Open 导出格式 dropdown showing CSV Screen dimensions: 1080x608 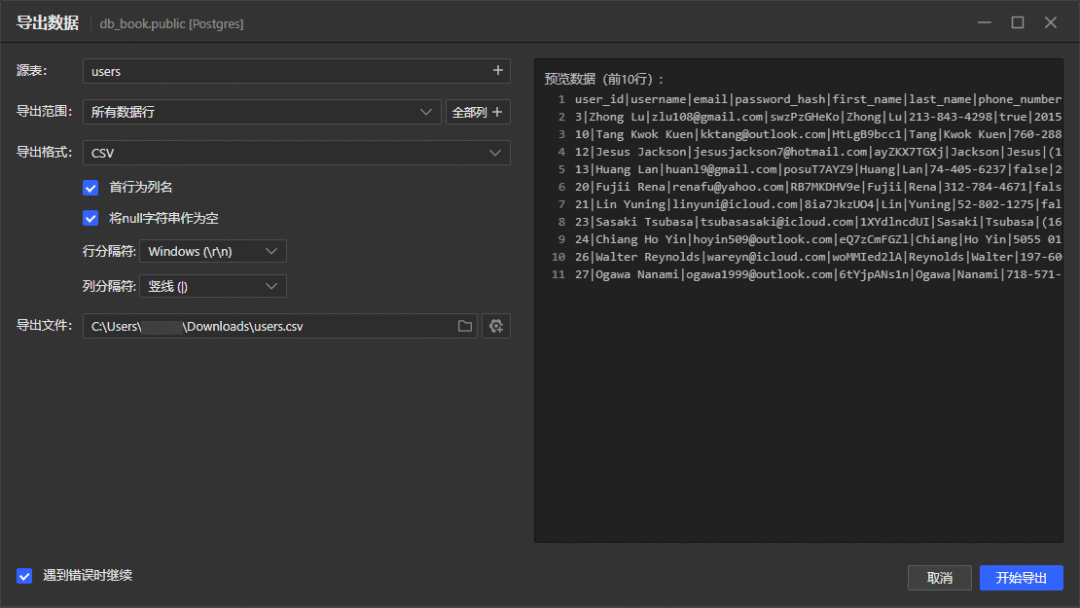[x=296, y=153]
